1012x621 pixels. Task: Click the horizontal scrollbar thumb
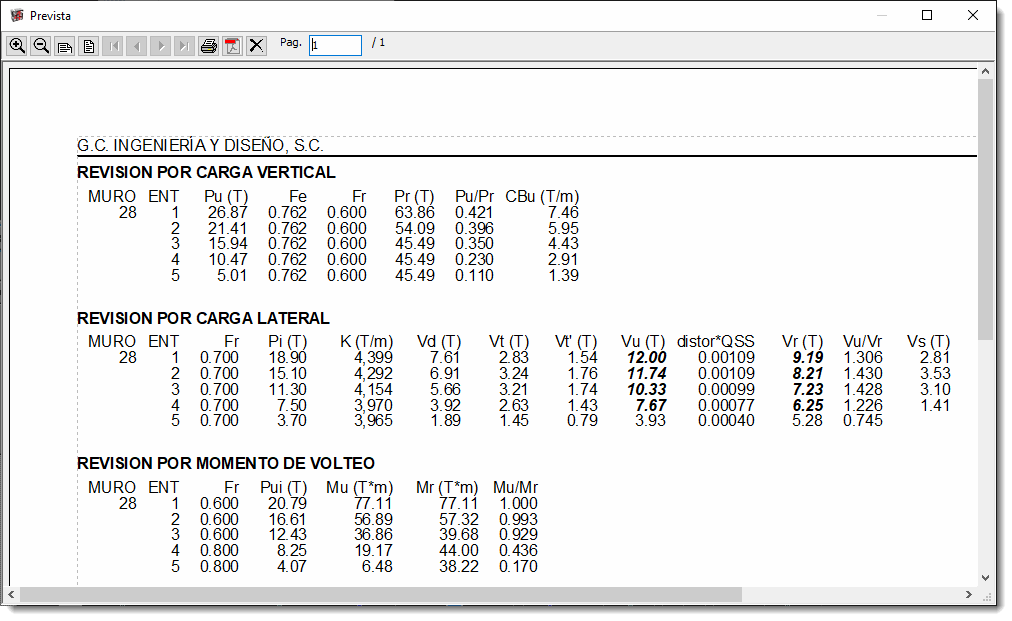click(380, 595)
